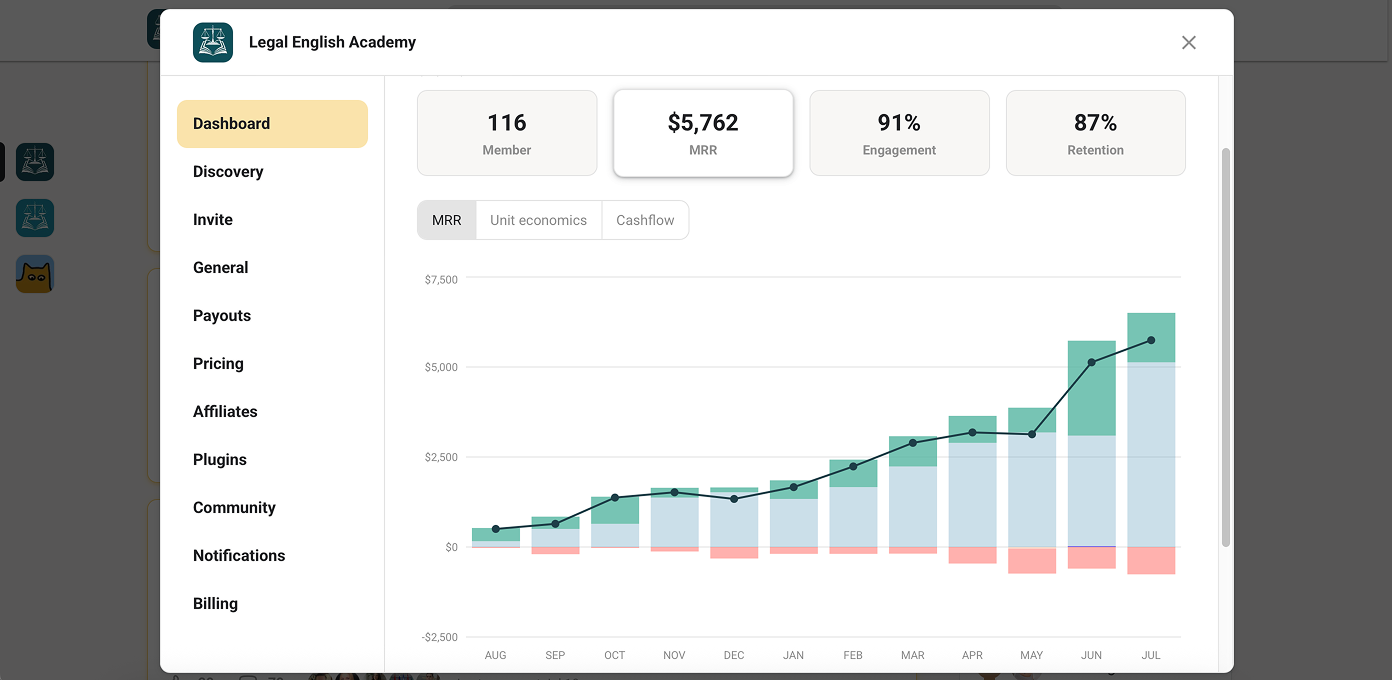Click the Legal English Academy scales logo
The height and width of the screenshot is (680, 1392).
[x=213, y=42]
